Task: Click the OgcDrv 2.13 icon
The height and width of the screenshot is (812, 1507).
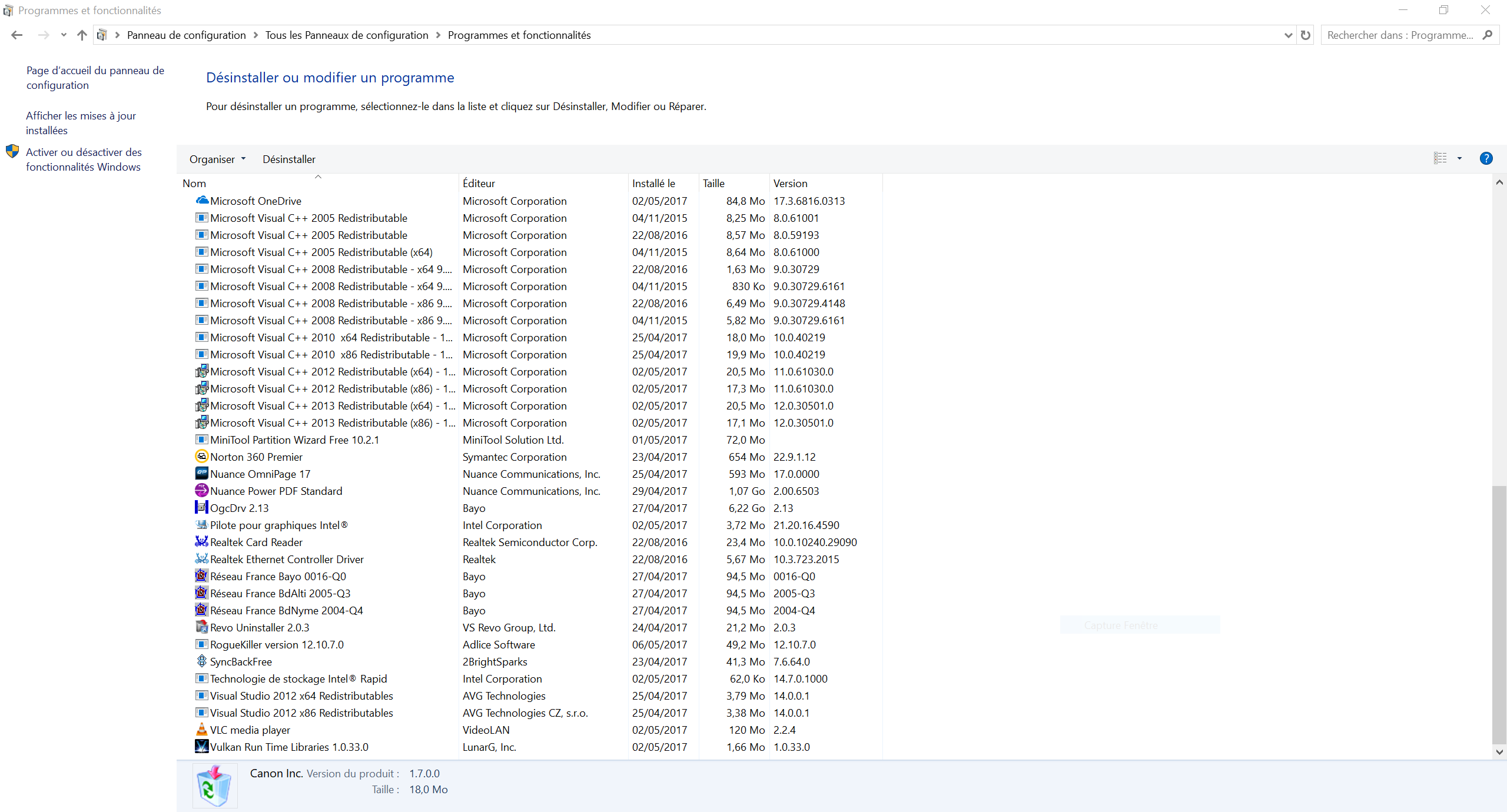Action: point(202,508)
